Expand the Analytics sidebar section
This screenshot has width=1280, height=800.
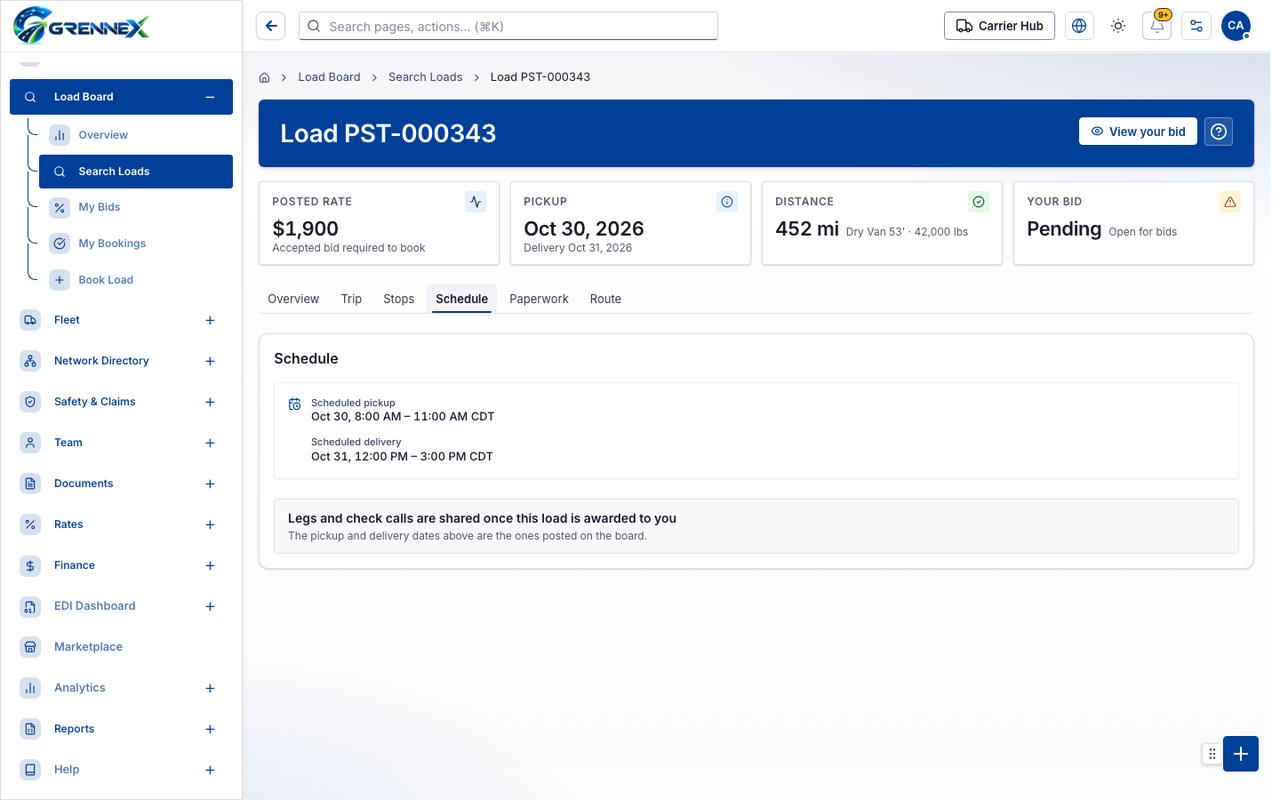[210, 688]
